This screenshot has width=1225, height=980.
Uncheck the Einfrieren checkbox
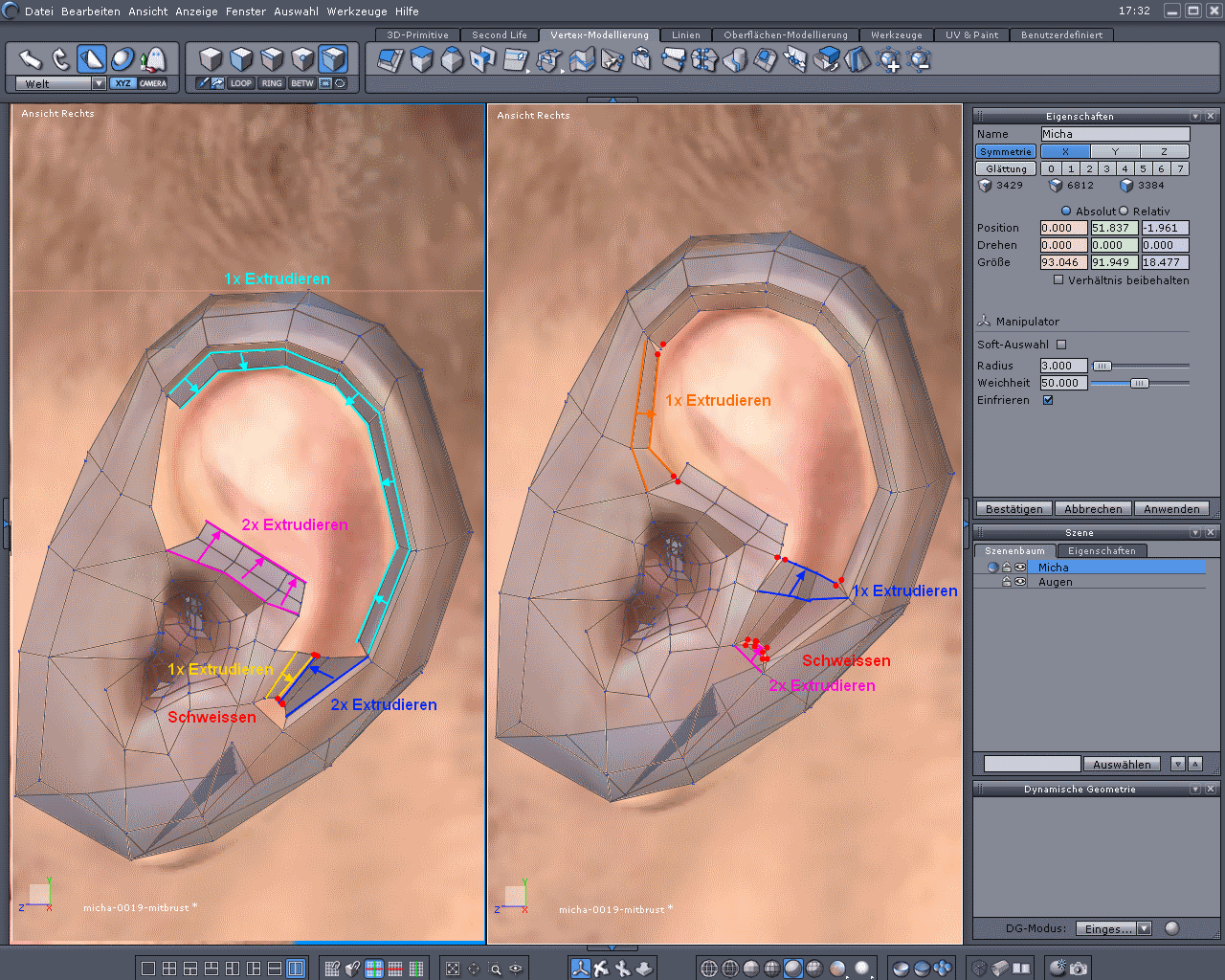coord(1048,400)
